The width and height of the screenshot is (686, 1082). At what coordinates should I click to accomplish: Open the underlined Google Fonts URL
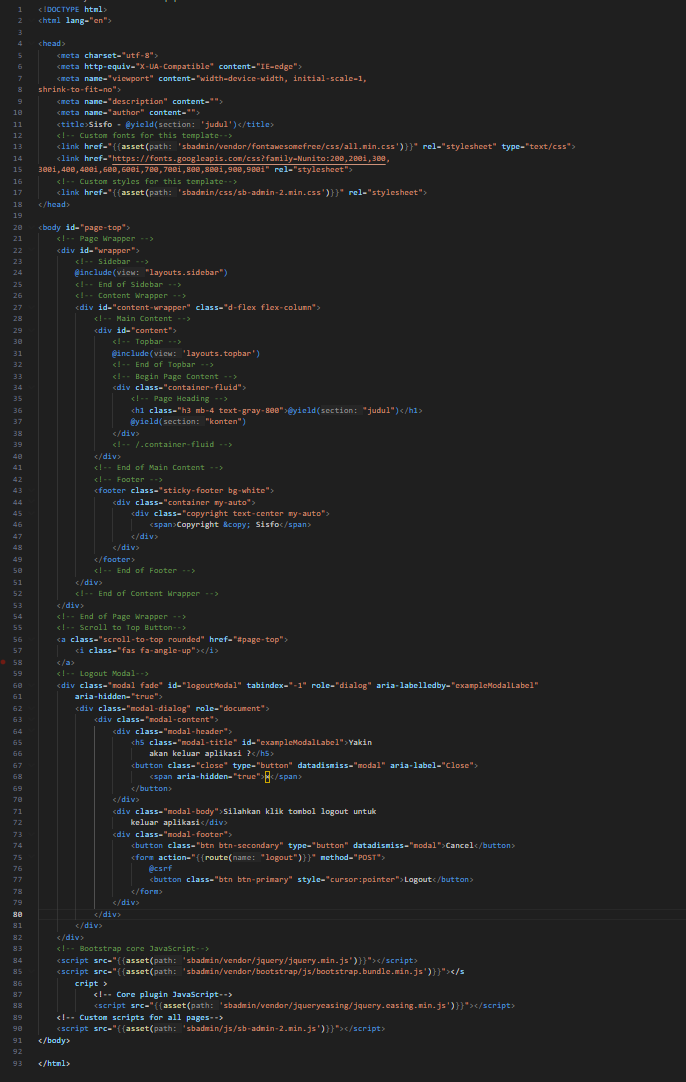pyautogui.click(x=250, y=158)
